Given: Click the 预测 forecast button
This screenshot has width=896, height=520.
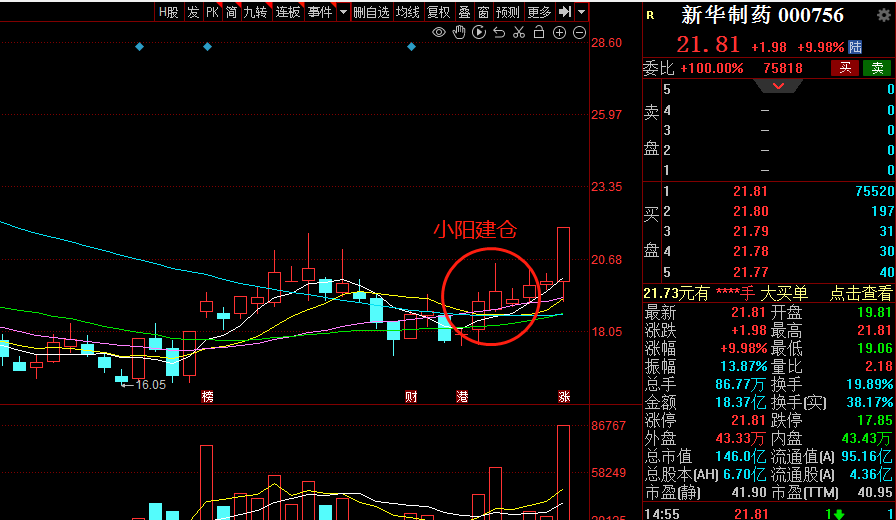Looking at the screenshot, I should (508, 12).
